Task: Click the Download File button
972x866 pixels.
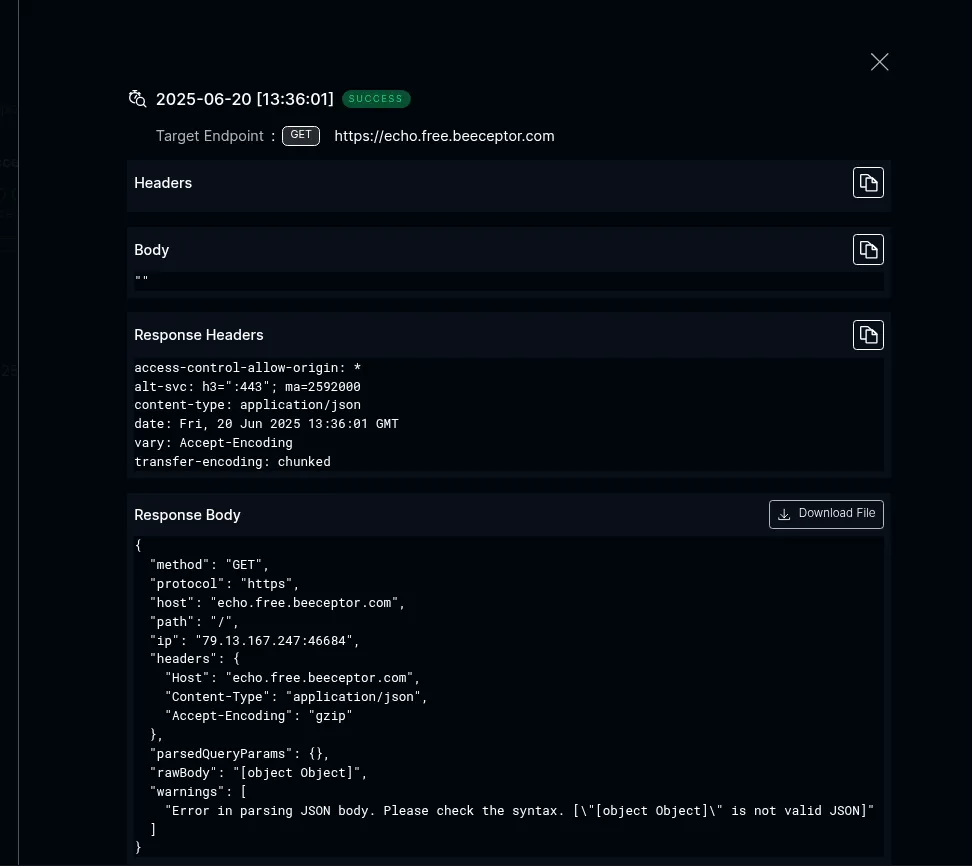Action: (x=826, y=514)
